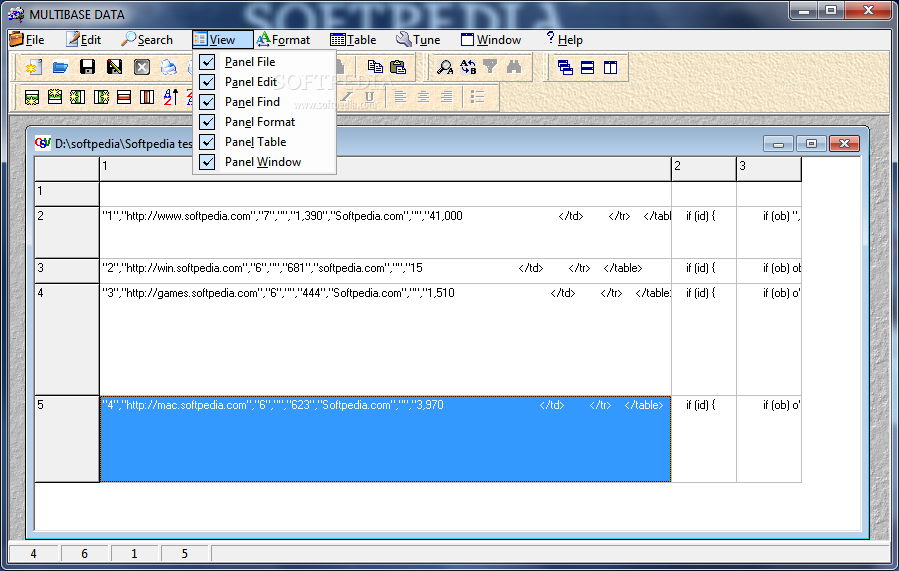899x571 pixels.
Task: Click the bullet list icon
Action: (478, 97)
